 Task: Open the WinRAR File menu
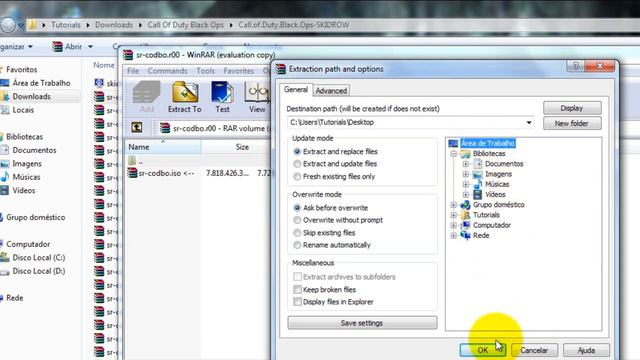click(x=133, y=71)
